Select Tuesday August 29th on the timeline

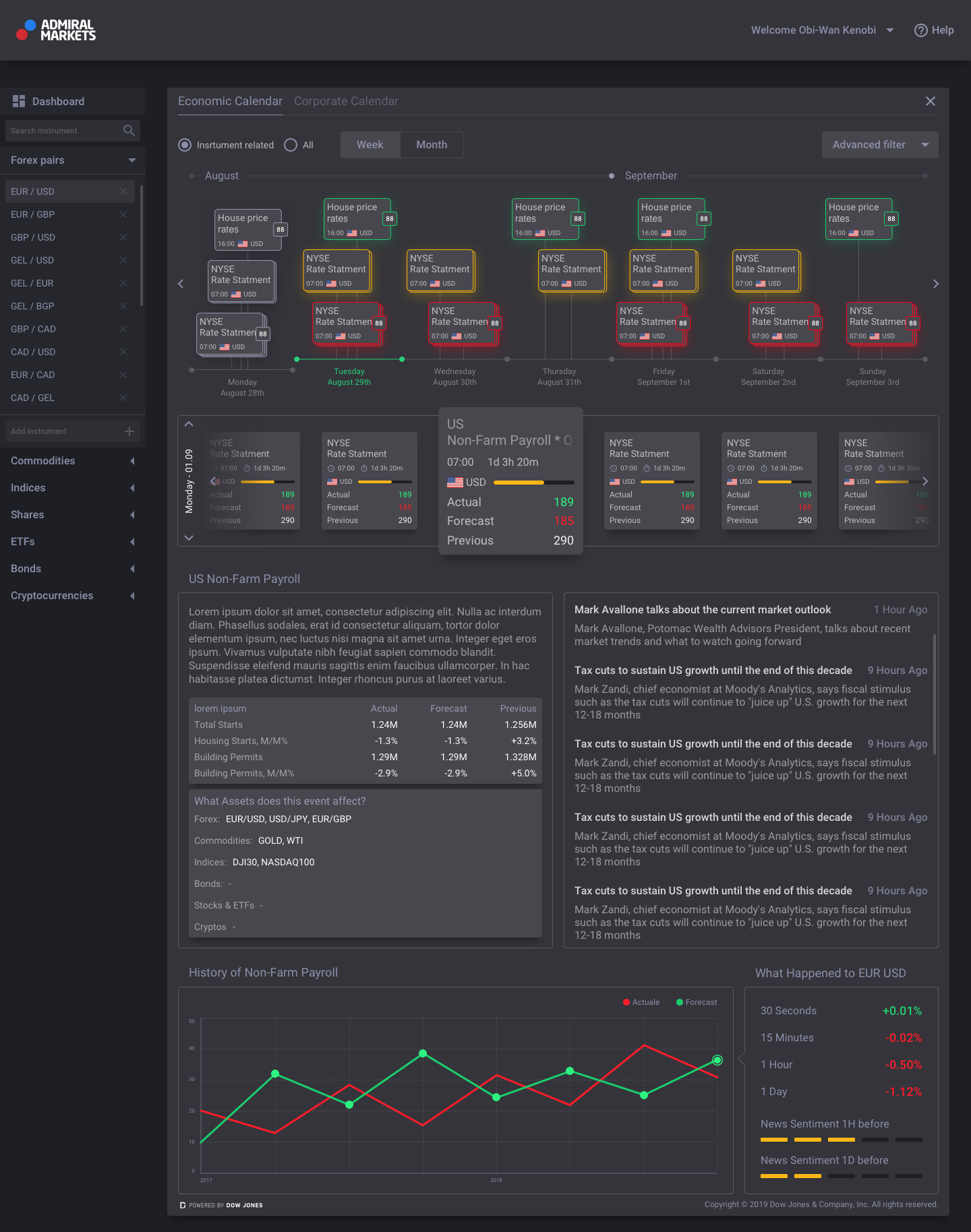click(x=349, y=377)
